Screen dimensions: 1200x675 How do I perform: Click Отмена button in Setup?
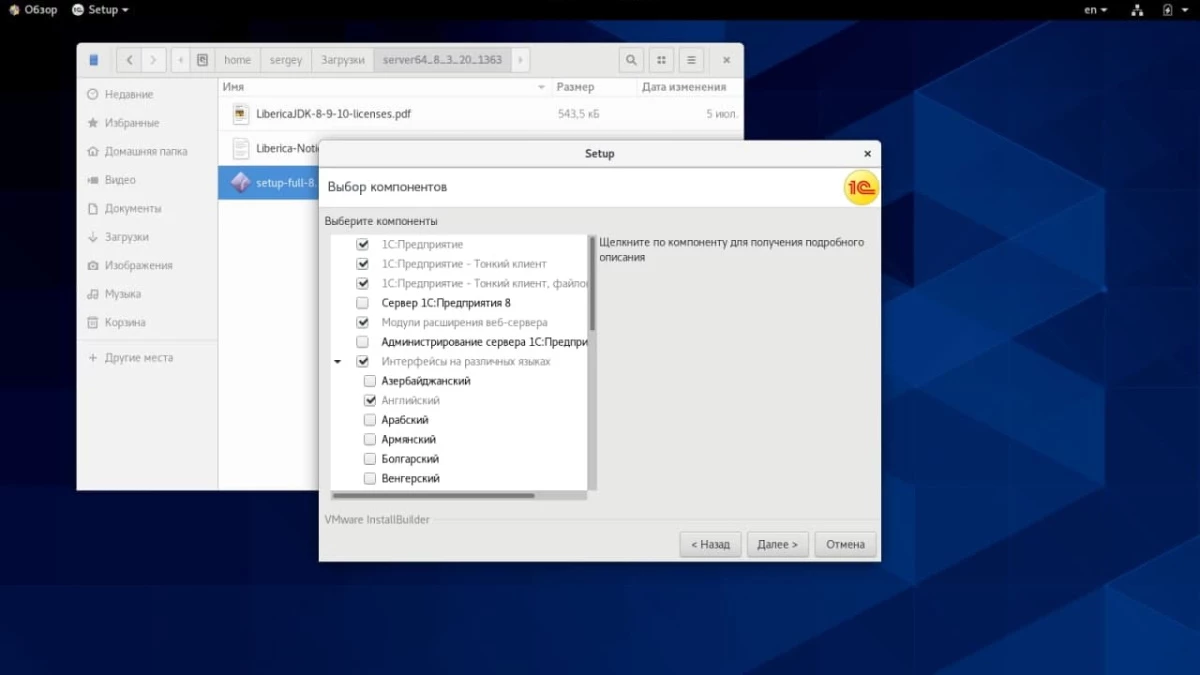pos(846,545)
